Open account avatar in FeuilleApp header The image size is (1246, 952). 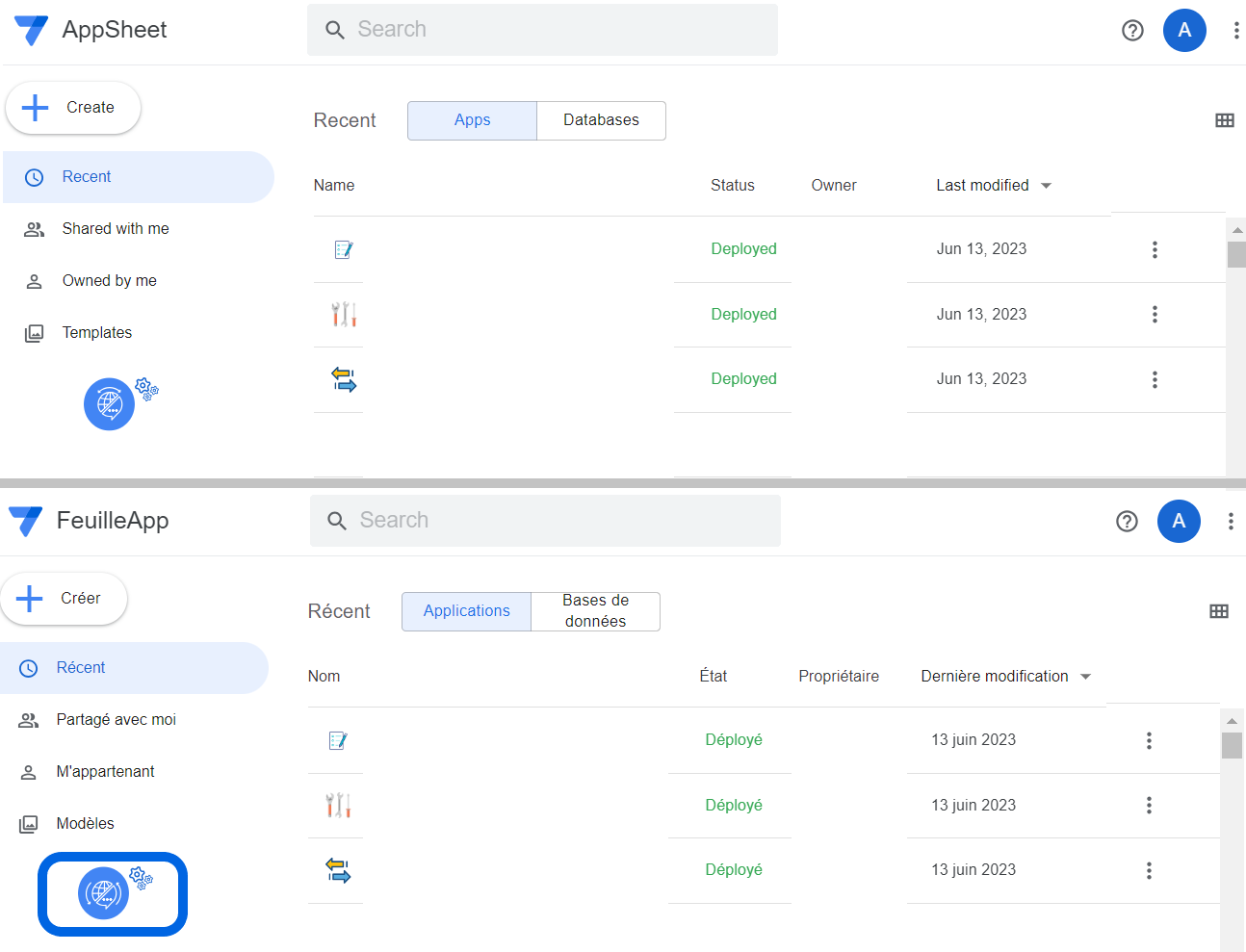point(1179,521)
